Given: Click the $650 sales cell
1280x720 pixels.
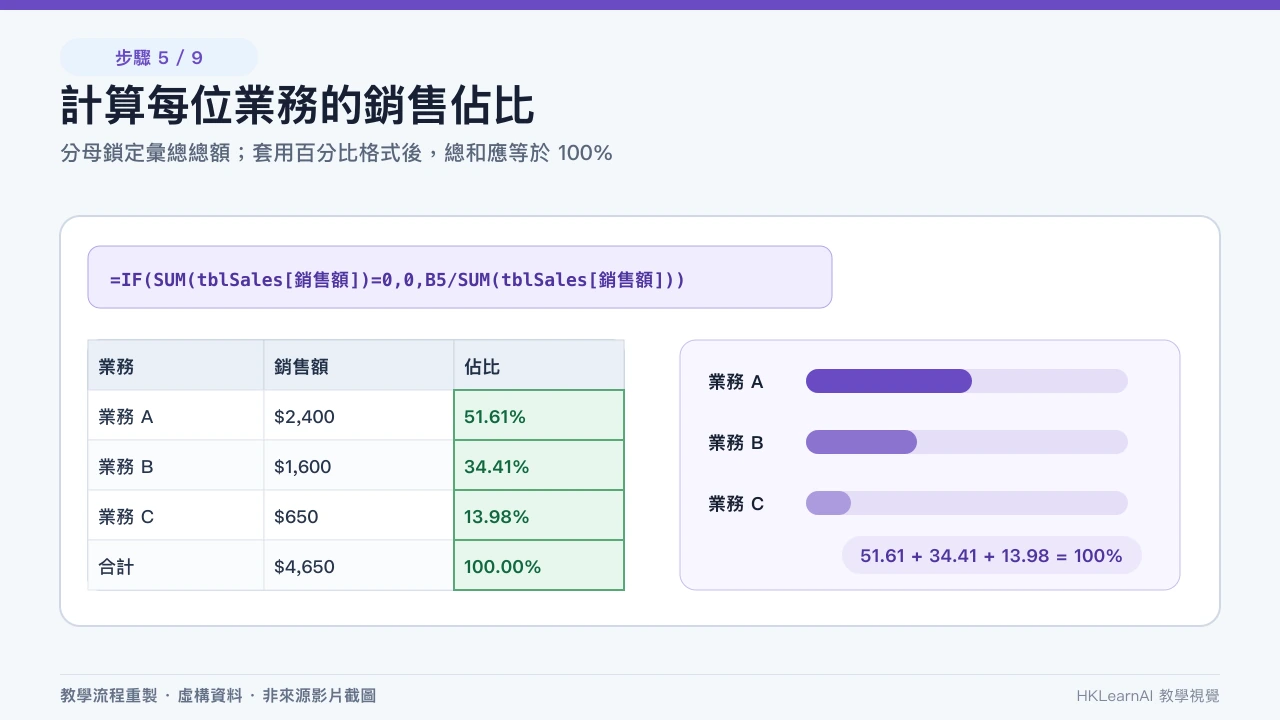Looking at the screenshot, I should pos(359,515).
